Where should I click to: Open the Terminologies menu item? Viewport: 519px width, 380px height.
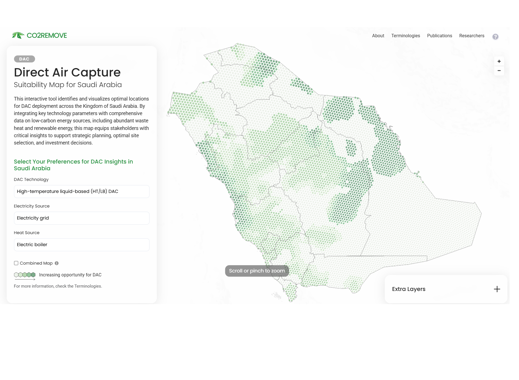pyautogui.click(x=405, y=36)
